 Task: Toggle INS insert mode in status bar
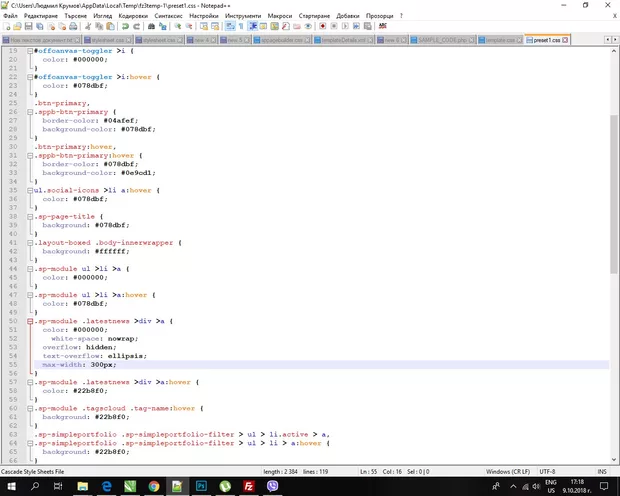[601, 471]
